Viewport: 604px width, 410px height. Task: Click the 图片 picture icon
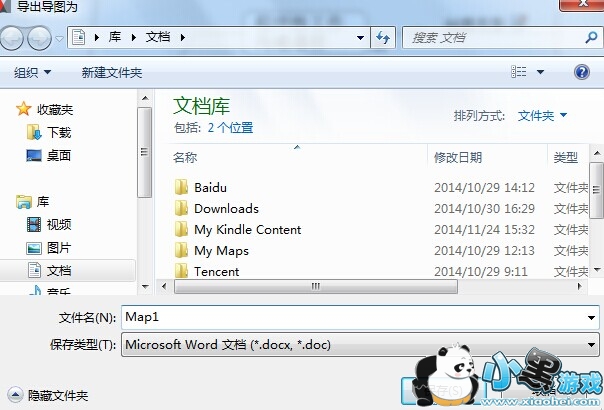coord(34,248)
